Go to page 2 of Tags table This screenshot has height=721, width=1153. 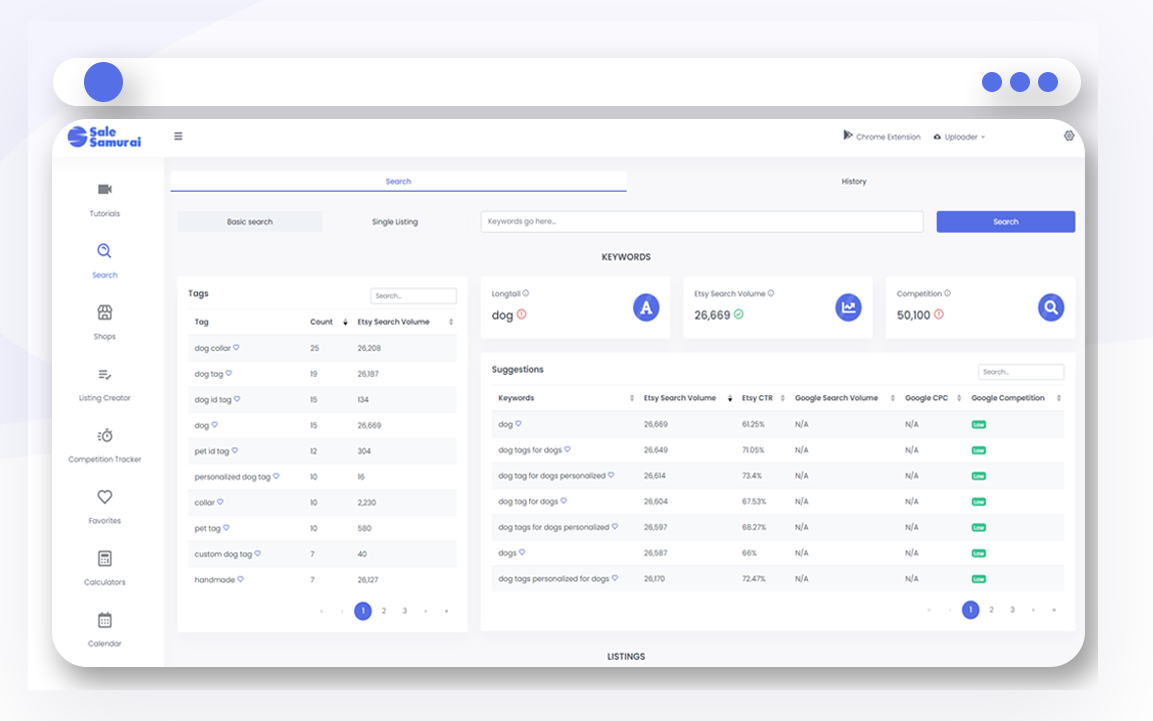pos(383,611)
